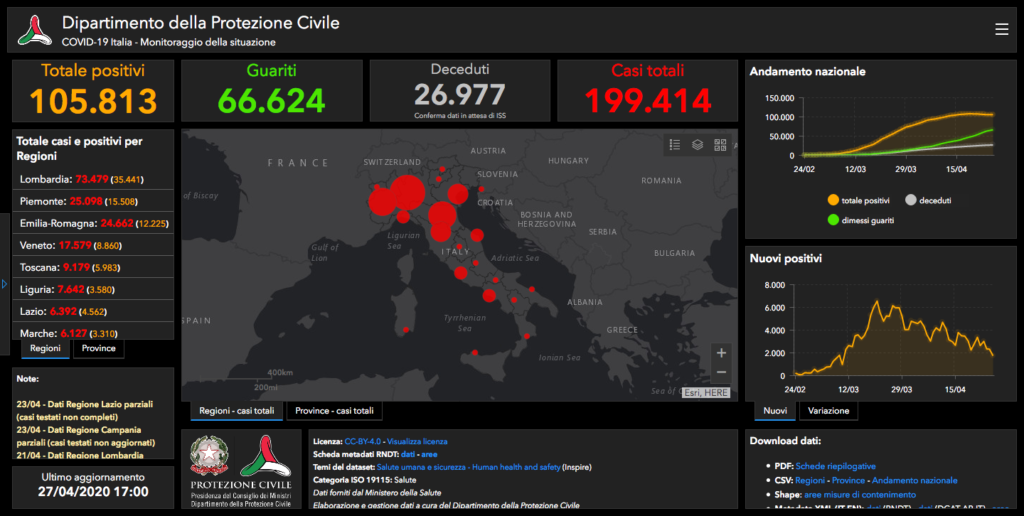The image size is (1024, 516).
Task: Switch to the Variazione chart tab
Action: tap(828, 411)
